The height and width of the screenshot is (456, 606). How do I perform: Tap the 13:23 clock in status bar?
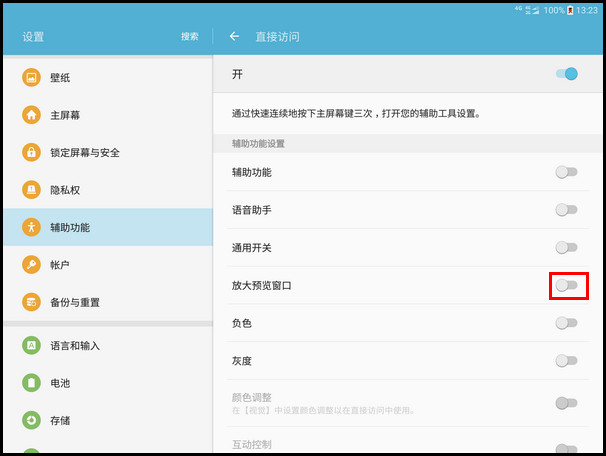[x=587, y=10]
